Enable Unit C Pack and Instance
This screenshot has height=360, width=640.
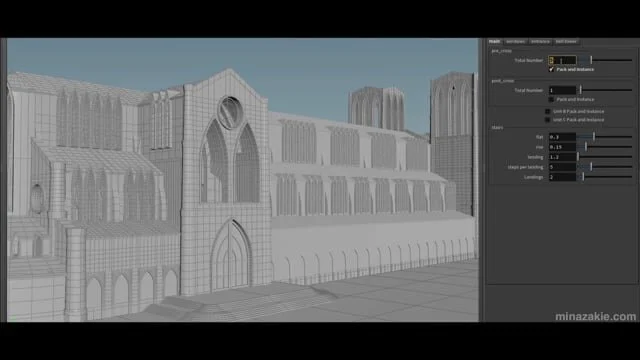click(548, 120)
